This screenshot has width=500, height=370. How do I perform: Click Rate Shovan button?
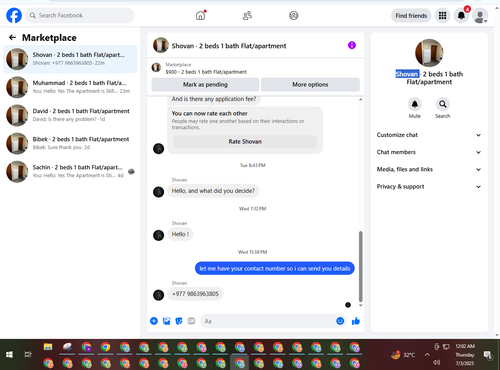click(245, 142)
